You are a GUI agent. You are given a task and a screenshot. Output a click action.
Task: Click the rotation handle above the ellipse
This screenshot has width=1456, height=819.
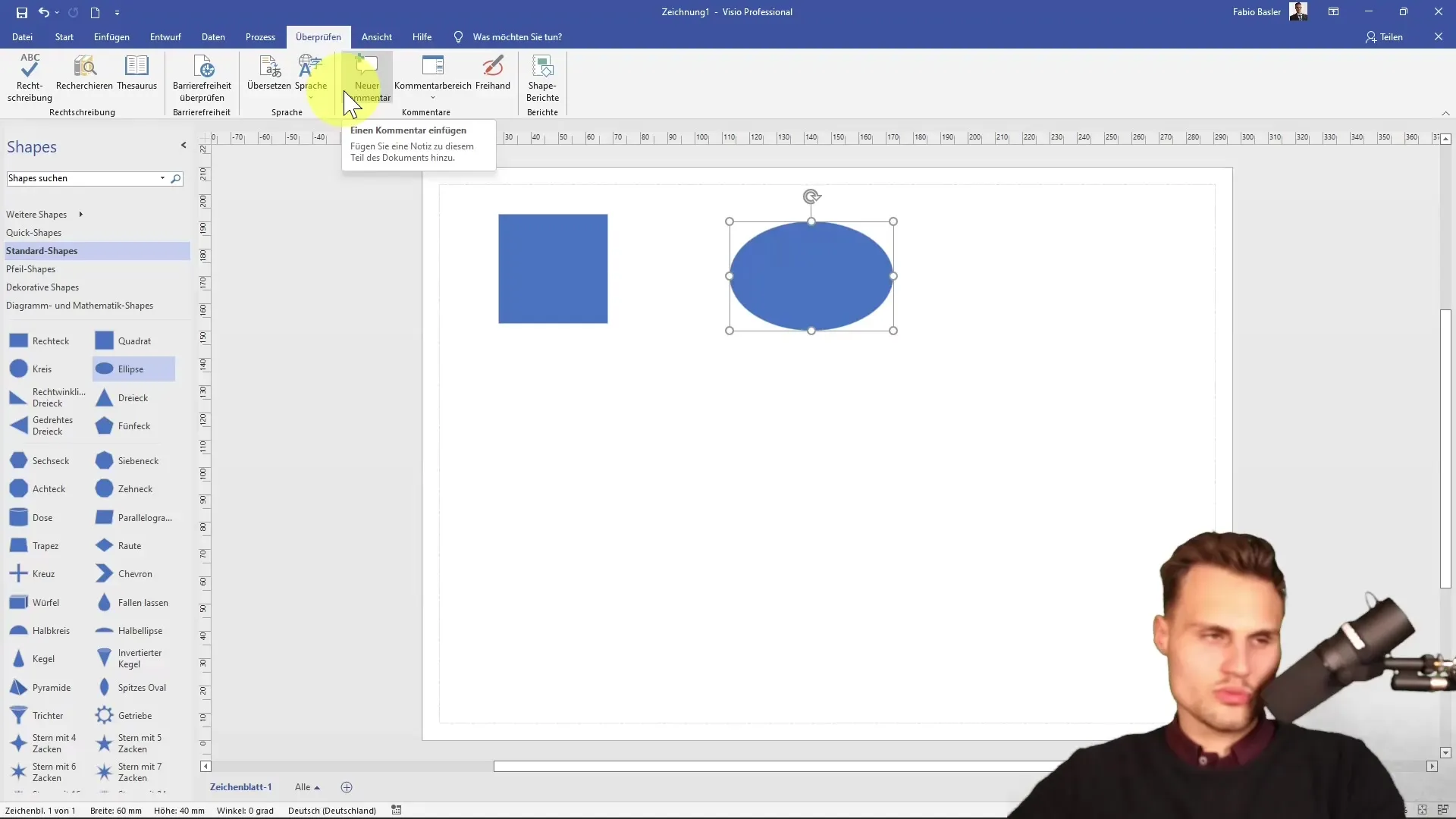811,196
